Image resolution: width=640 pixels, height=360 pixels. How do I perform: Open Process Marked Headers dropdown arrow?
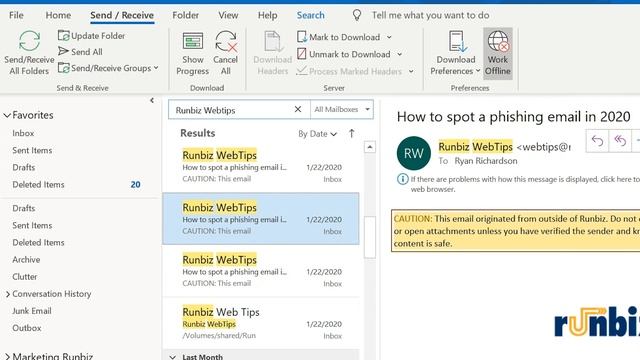(x=411, y=71)
